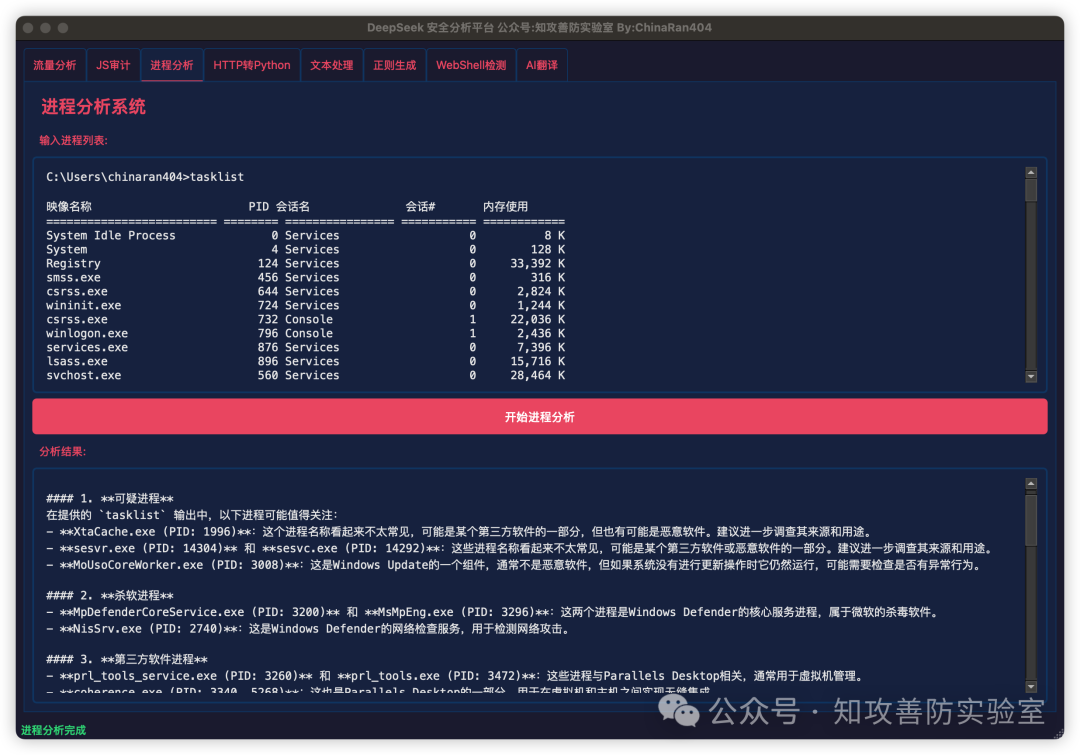
Task: Open the WebShell检测 tab
Action: [471, 65]
